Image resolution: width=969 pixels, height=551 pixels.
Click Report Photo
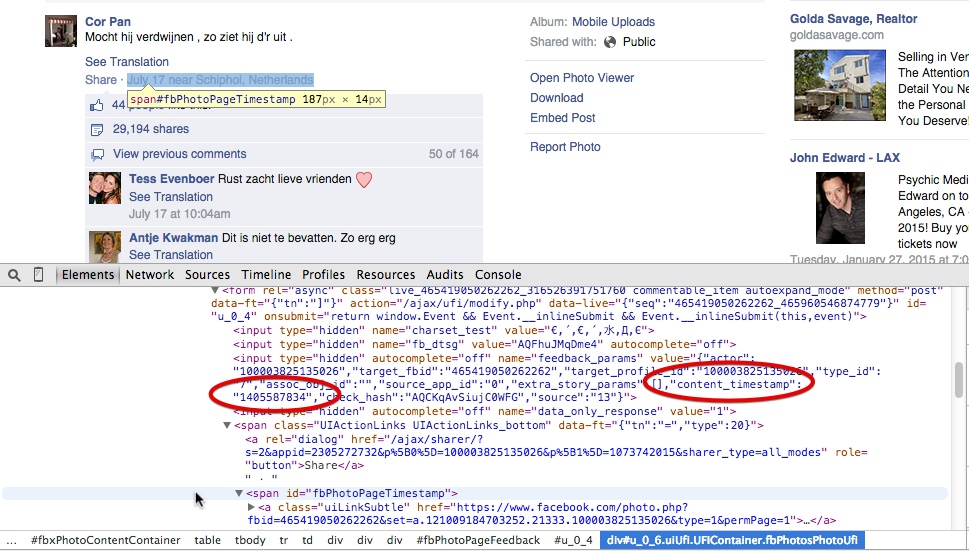(565, 147)
